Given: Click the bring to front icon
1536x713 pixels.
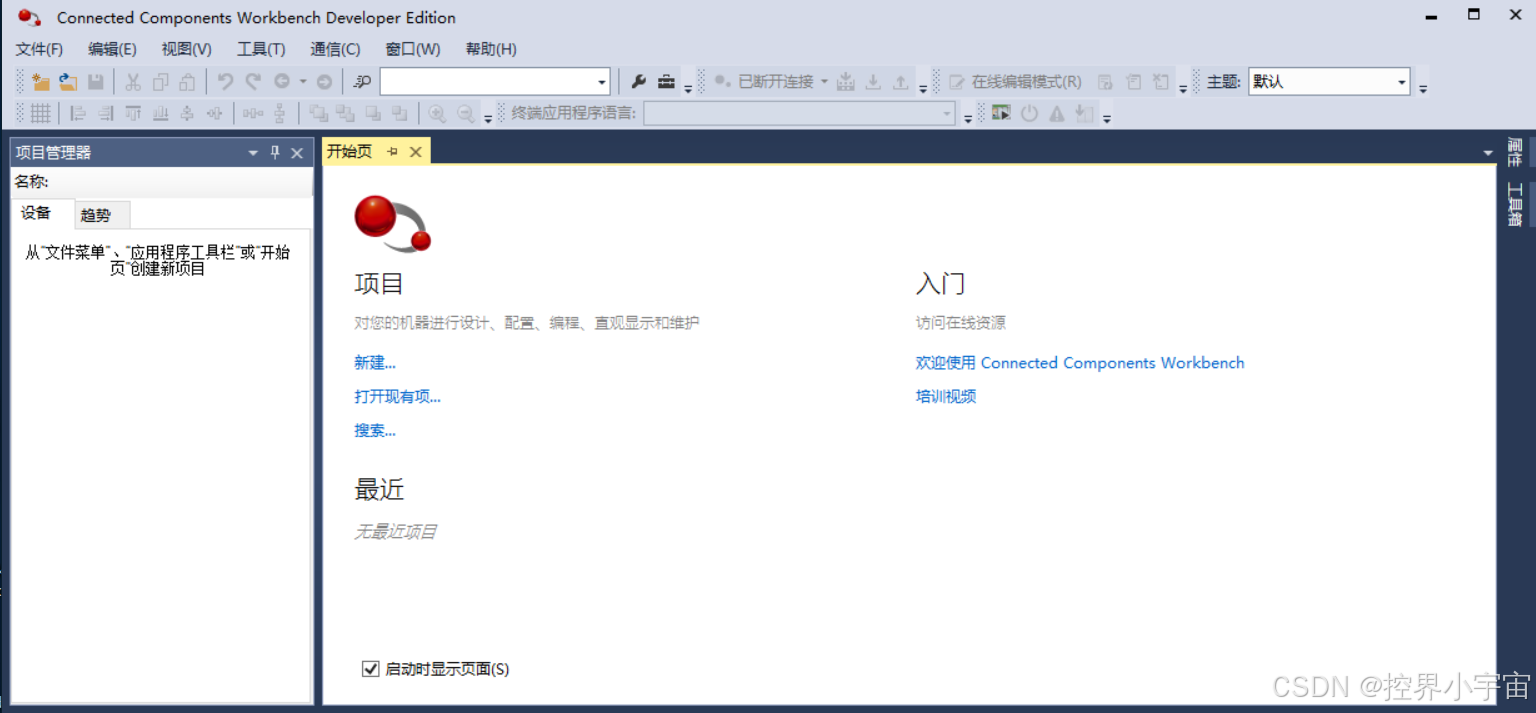Looking at the screenshot, I should click(318, 113).
